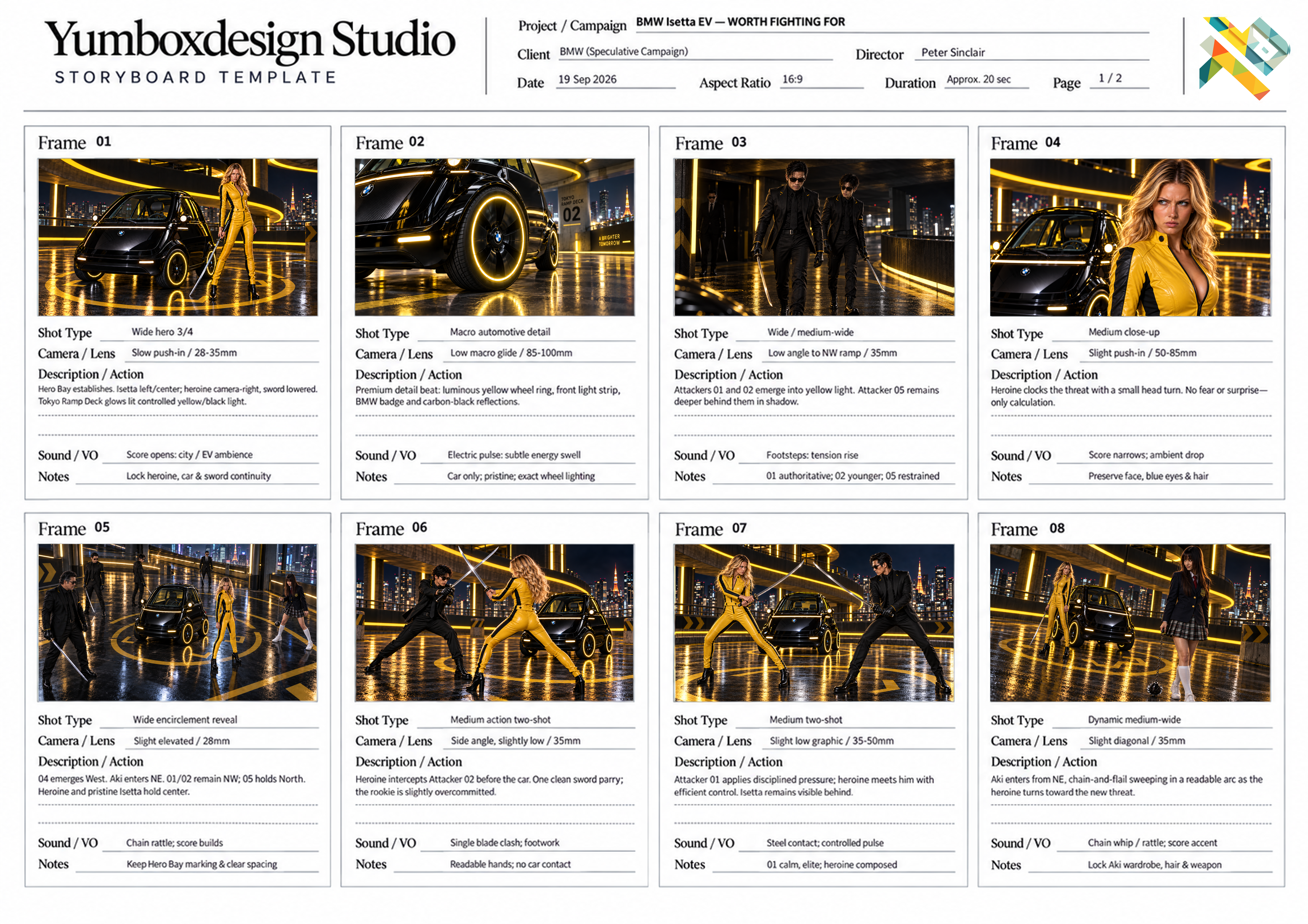Select shot type 'Dynamic medium-wide'
Viewport: 1308px width, 924px height.
click(x=1134, y=720)
